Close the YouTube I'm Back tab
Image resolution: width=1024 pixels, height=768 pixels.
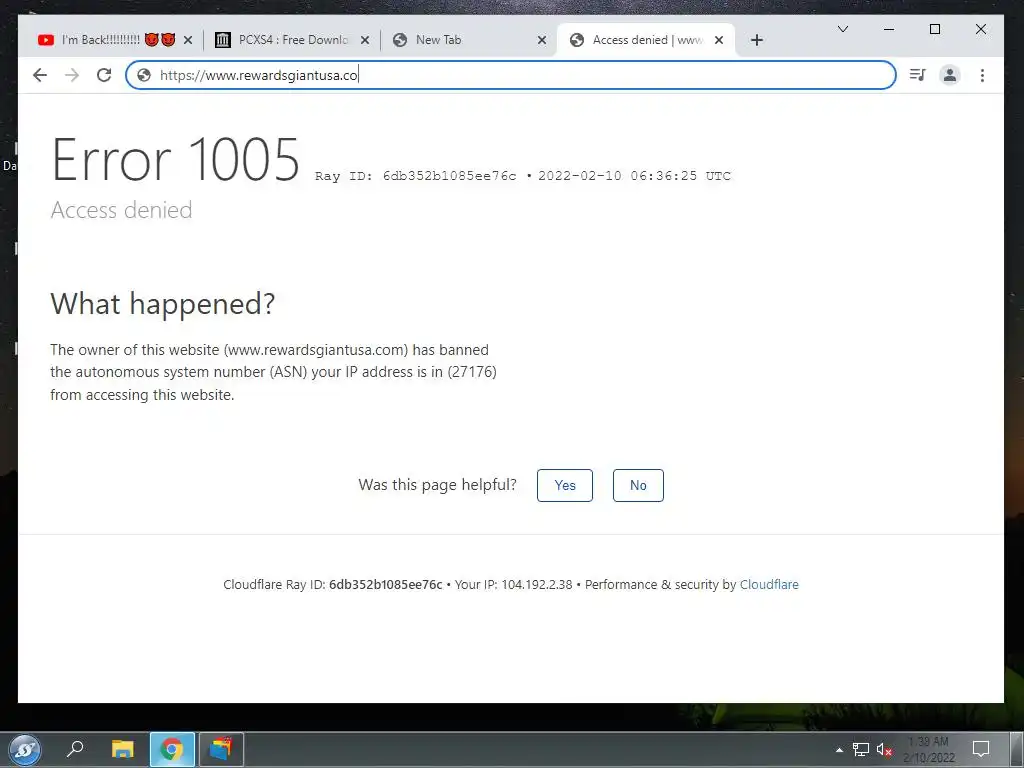click(188, 40)
